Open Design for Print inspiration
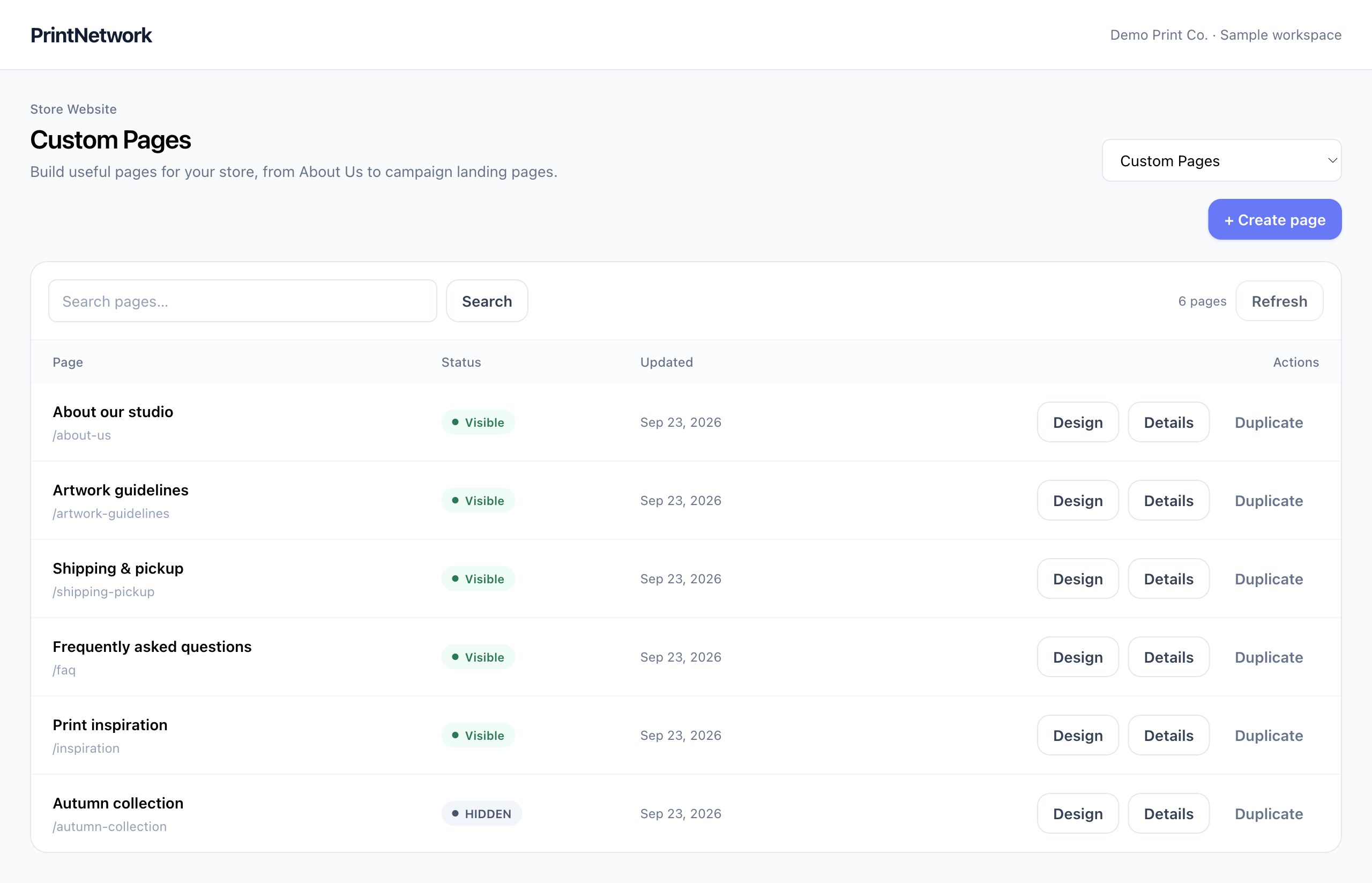 (1077, 735)
